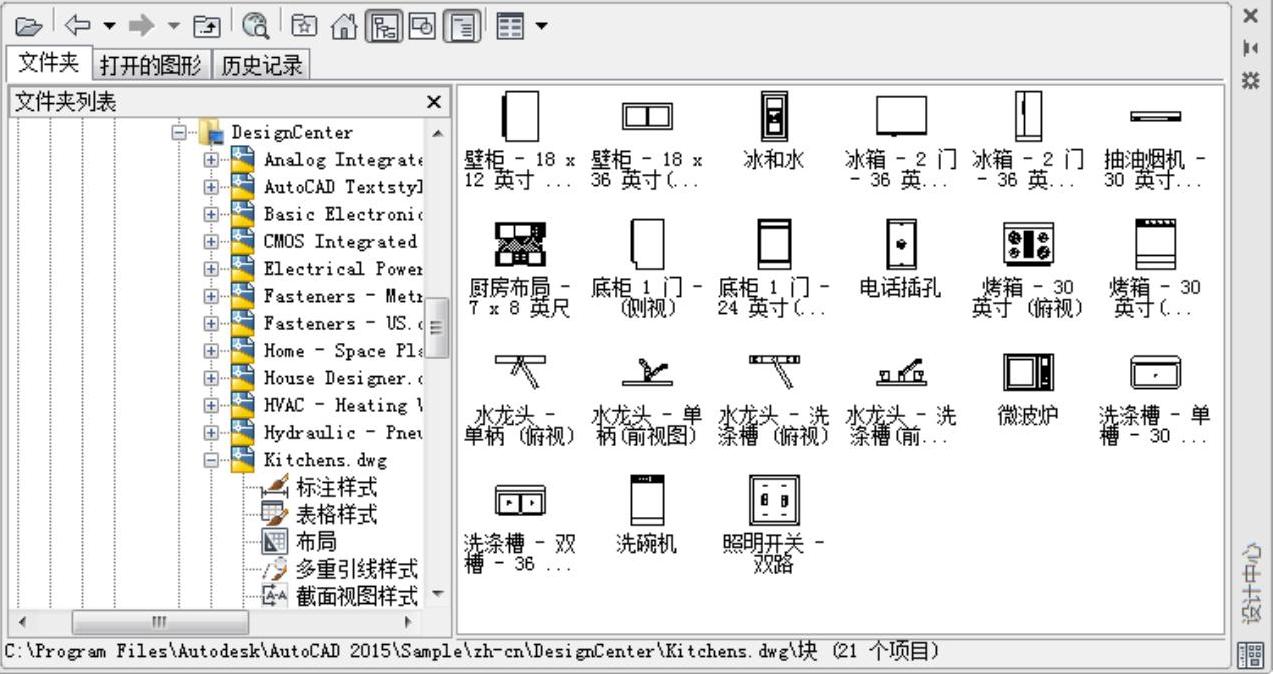Click the tree scroll down arrow
The width and height of the screenshot is (1273, 674).
click(x=438, y=594)
